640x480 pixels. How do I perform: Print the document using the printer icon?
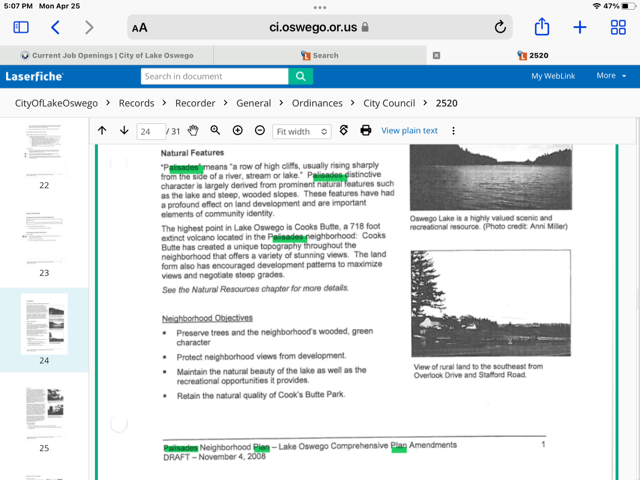coord(365,131)
